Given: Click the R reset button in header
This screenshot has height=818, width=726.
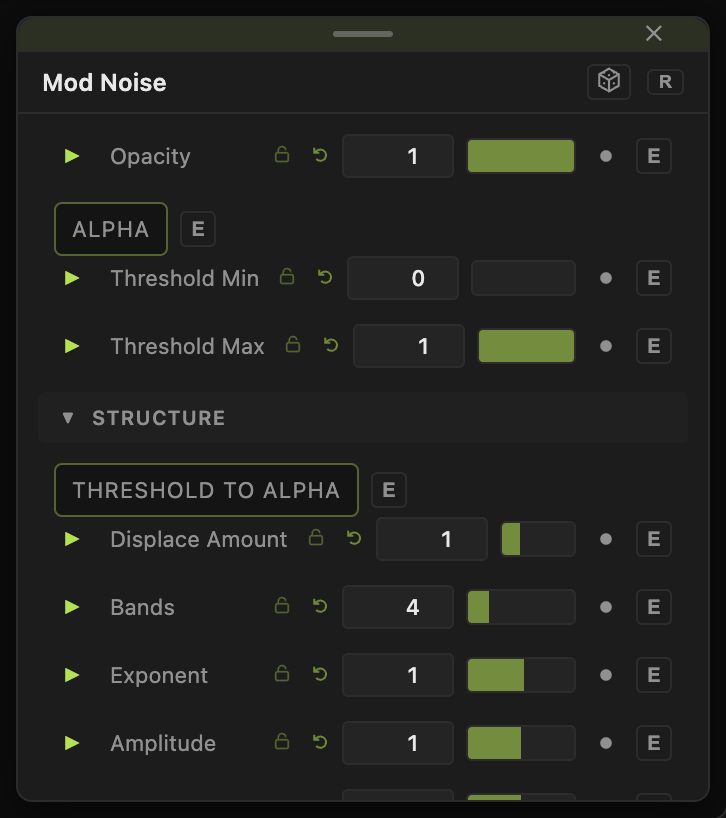Looking at the screenshot, I should click(665, 82).
